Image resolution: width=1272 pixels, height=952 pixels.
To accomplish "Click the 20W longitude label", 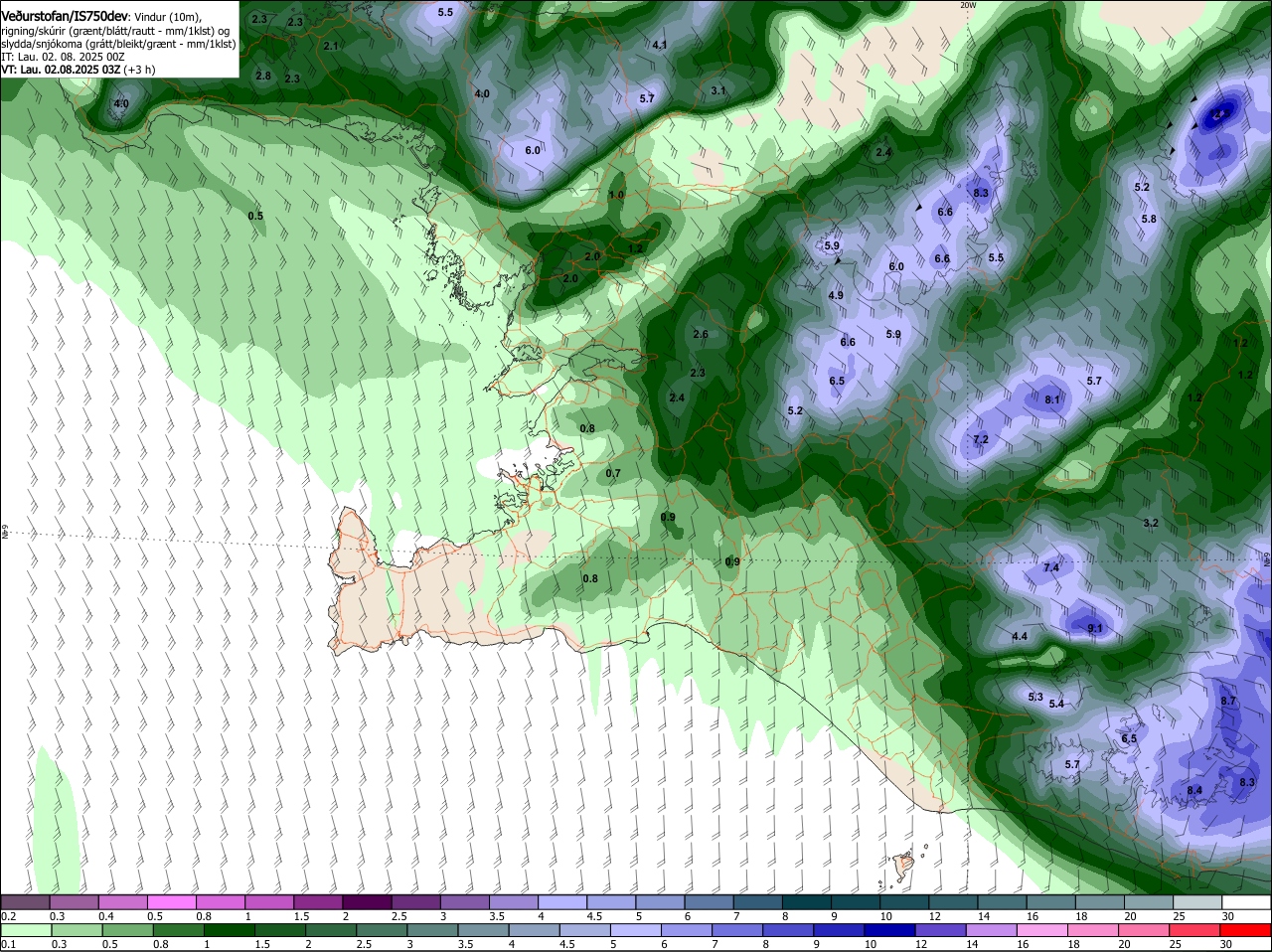I will pyautogui.click(x=967, y=4).
